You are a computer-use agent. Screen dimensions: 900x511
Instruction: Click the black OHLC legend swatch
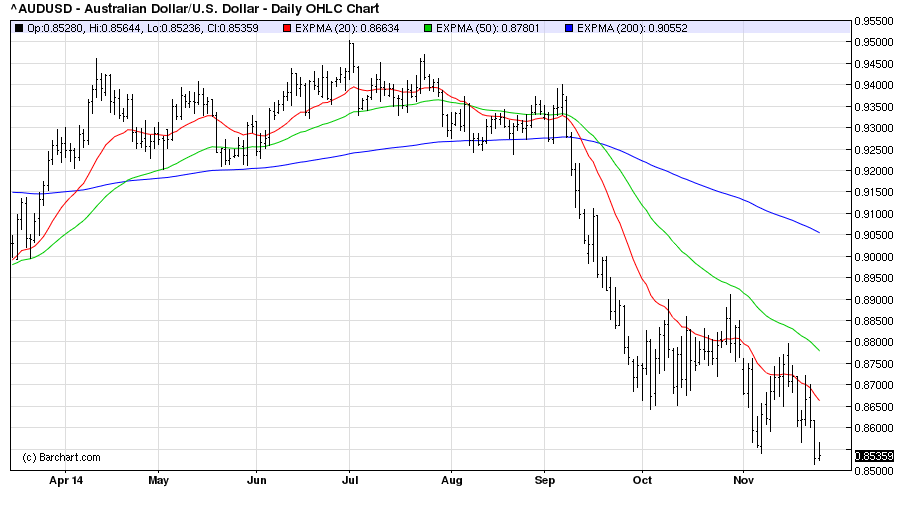pos(21,27)
